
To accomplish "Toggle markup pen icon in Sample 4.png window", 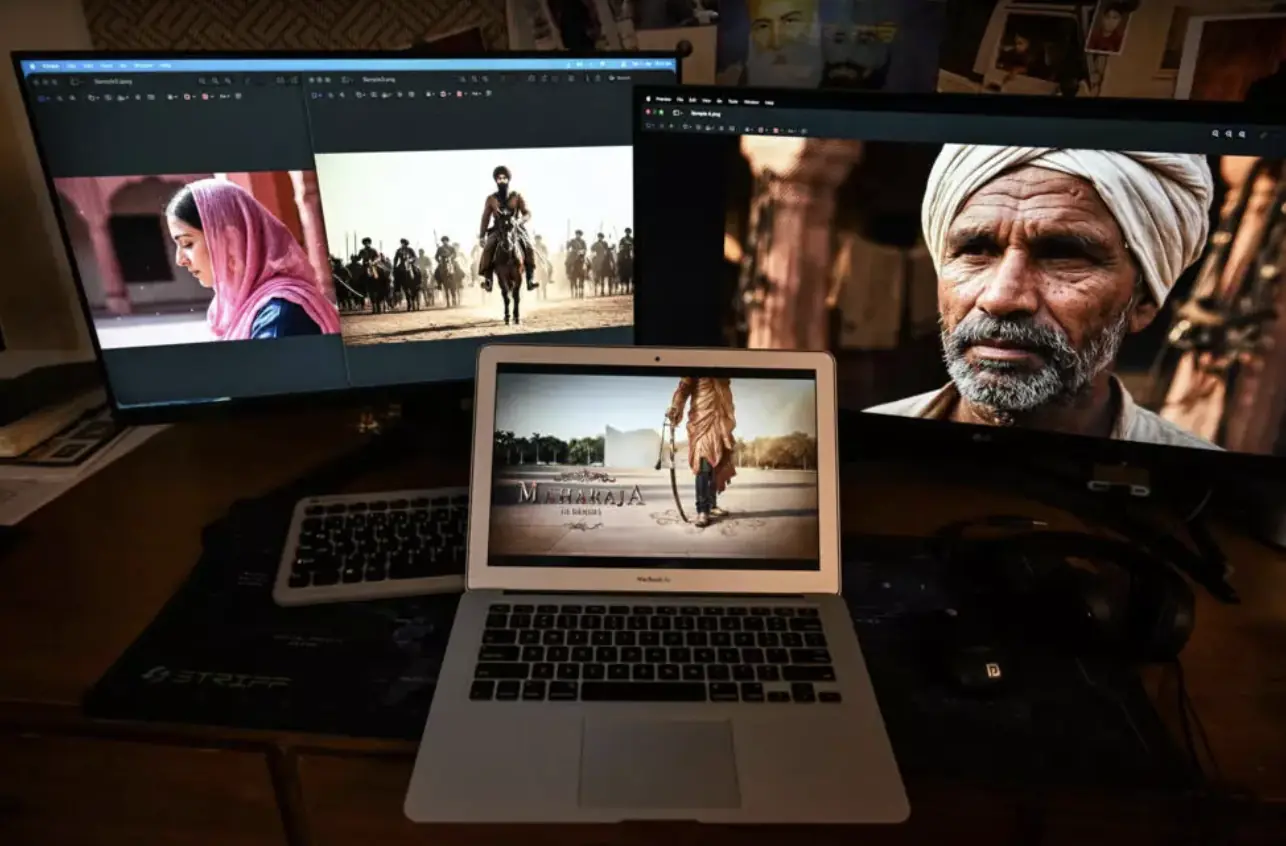I will (1263, 135).
